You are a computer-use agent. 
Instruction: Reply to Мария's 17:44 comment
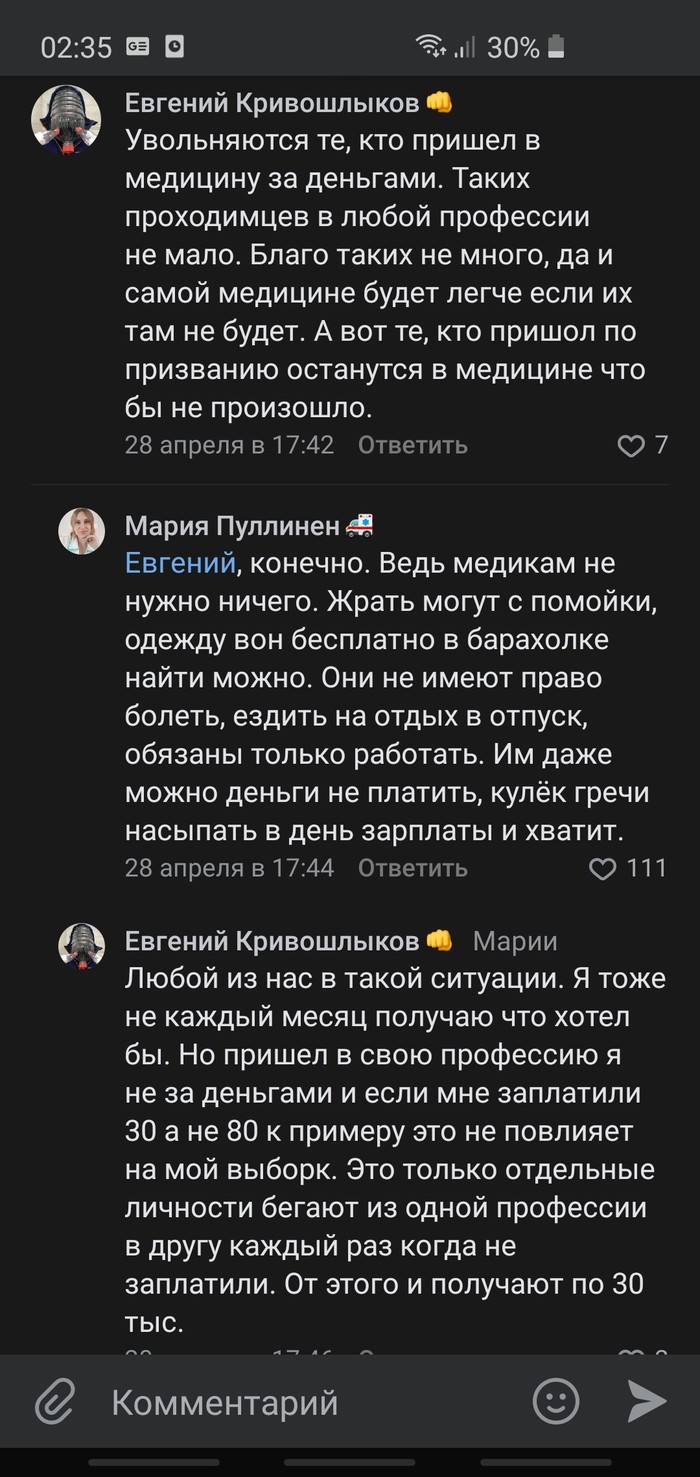point(412,868)
